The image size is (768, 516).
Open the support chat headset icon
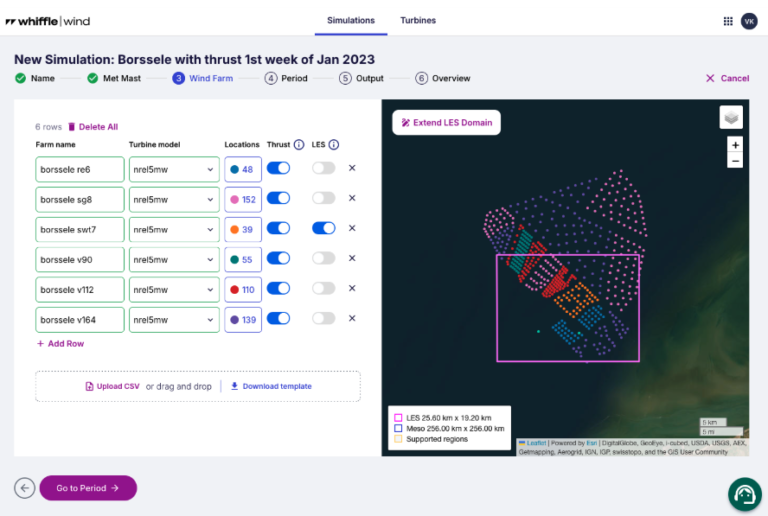point(745,494)
